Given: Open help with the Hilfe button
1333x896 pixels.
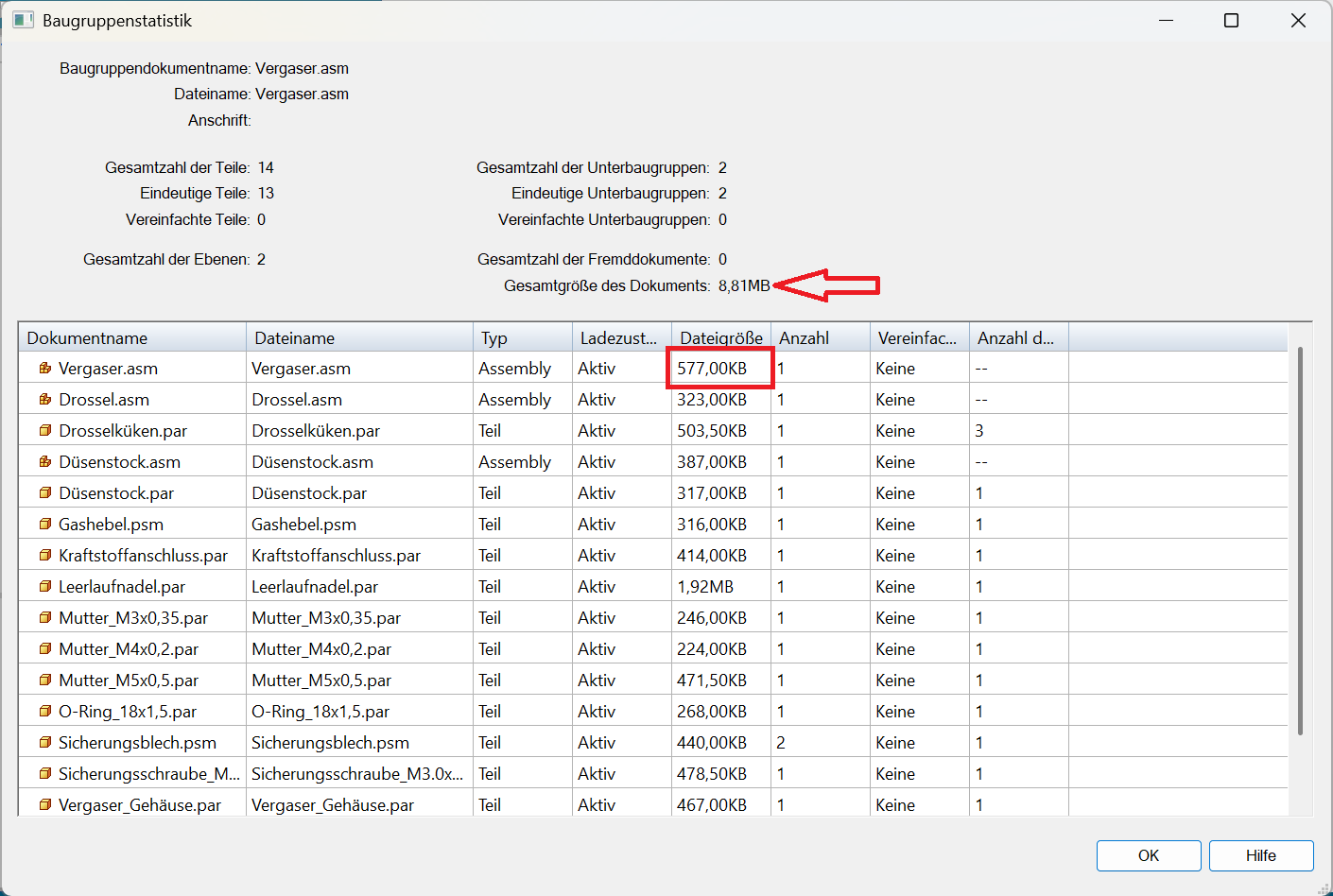Looking at the screenshot, I should point(1260,855).
